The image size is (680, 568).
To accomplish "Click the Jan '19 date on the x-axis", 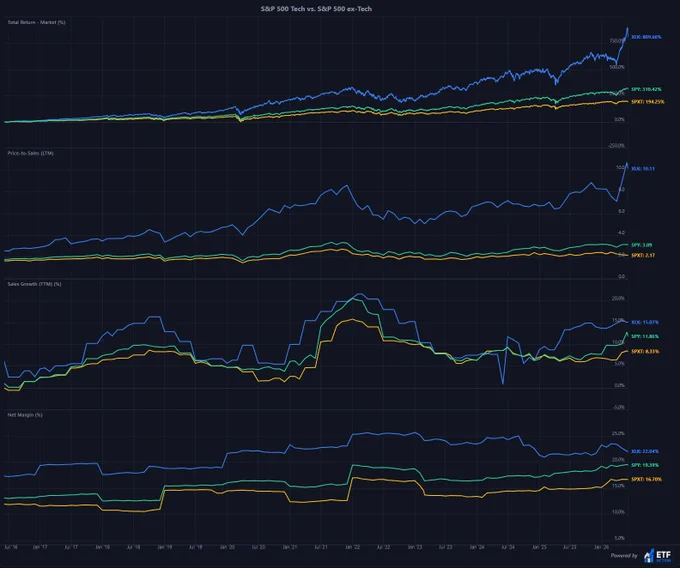I will [x=165, y=547].
